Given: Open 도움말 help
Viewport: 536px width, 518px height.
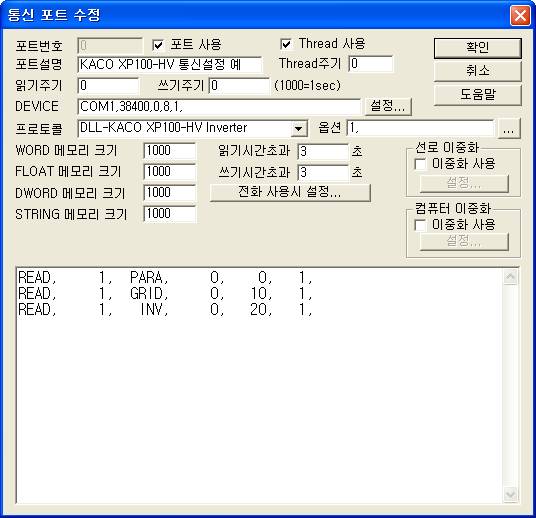Looking at the screenshot, I should (478, 95).
